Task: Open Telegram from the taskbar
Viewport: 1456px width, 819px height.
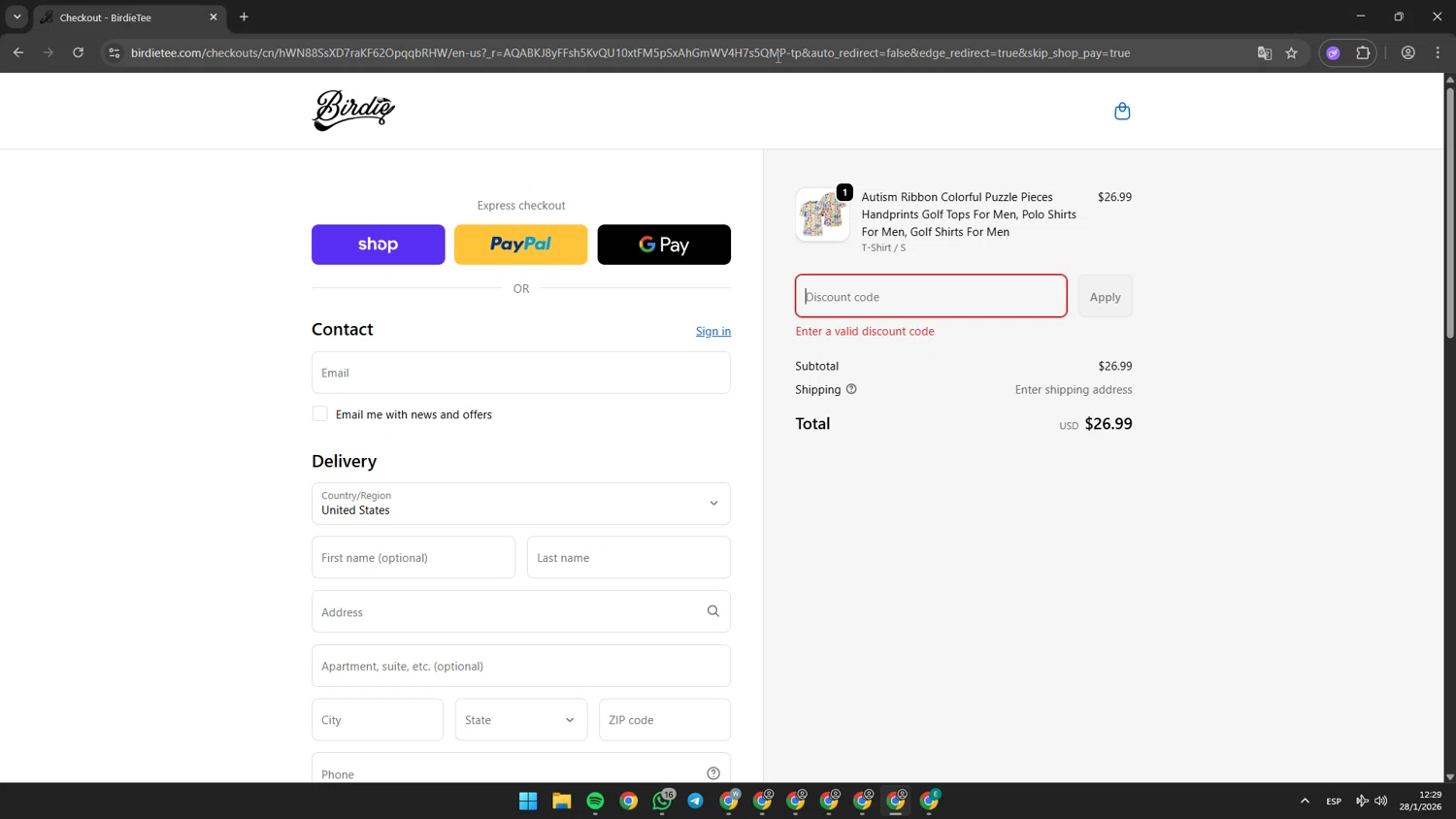Action: 696,801
